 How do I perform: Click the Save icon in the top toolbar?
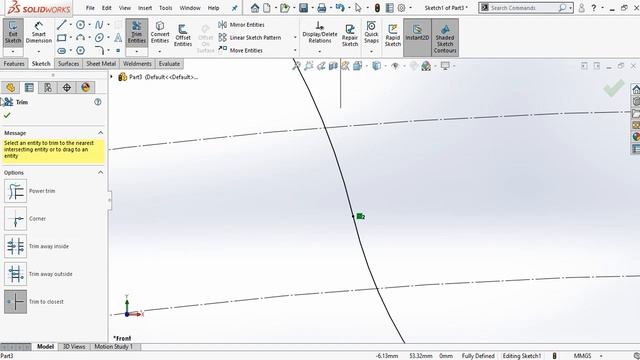(303, 8)
